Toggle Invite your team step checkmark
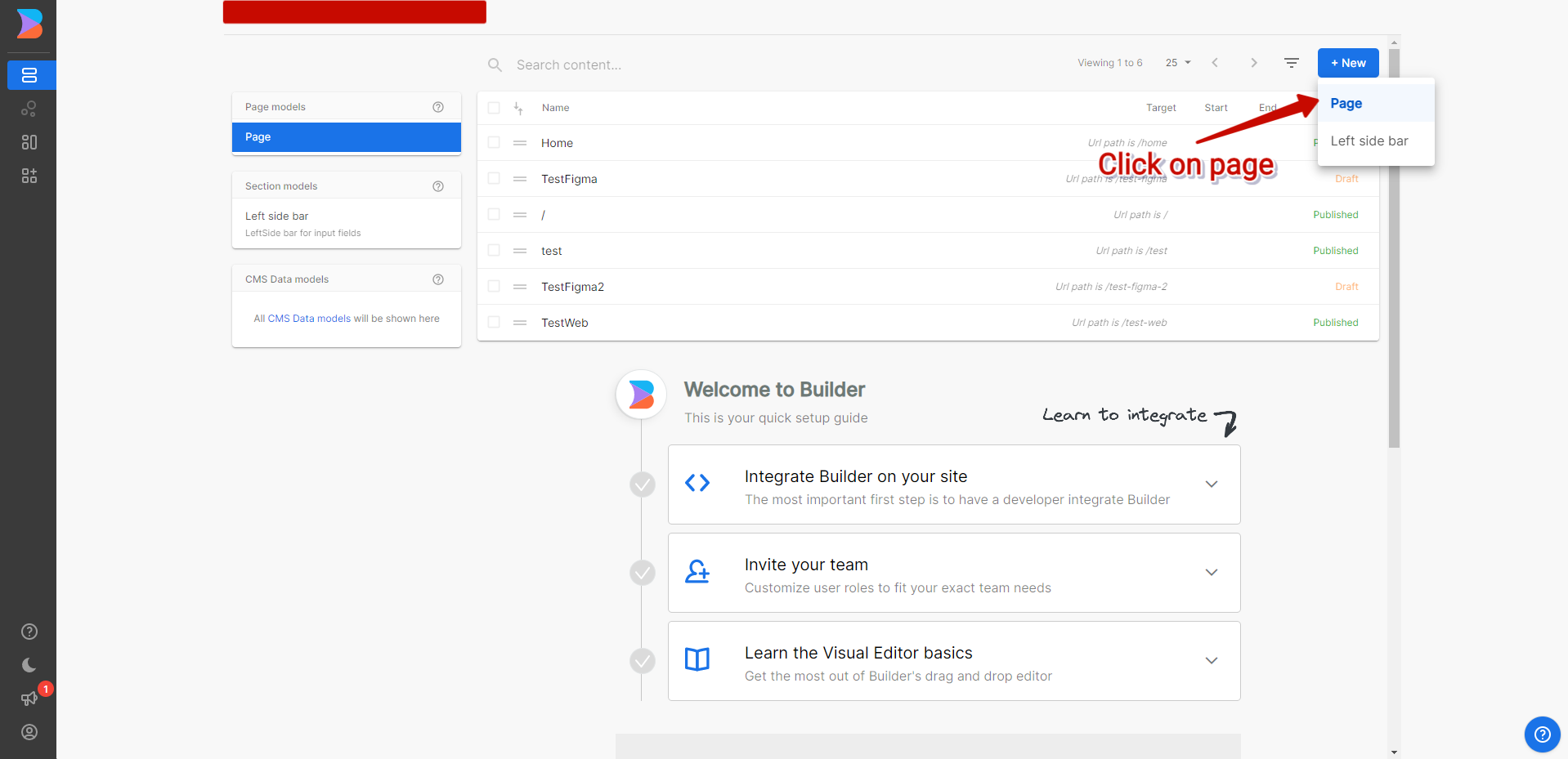The image size is (1568, 759). tap(643, 573)
